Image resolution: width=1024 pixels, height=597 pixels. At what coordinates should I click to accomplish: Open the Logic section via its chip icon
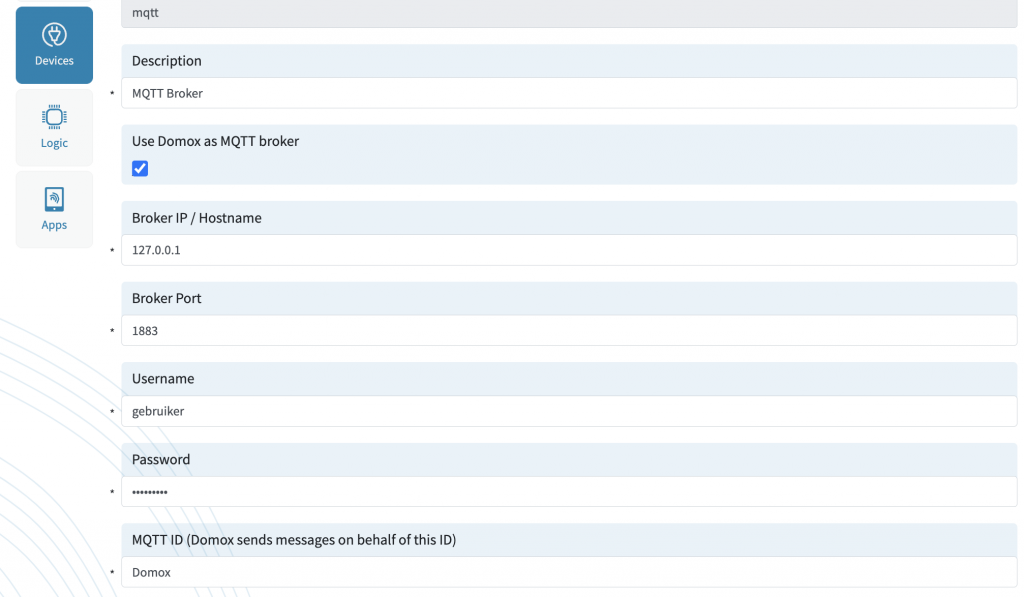pyautogui.click(x=53, y=127)
